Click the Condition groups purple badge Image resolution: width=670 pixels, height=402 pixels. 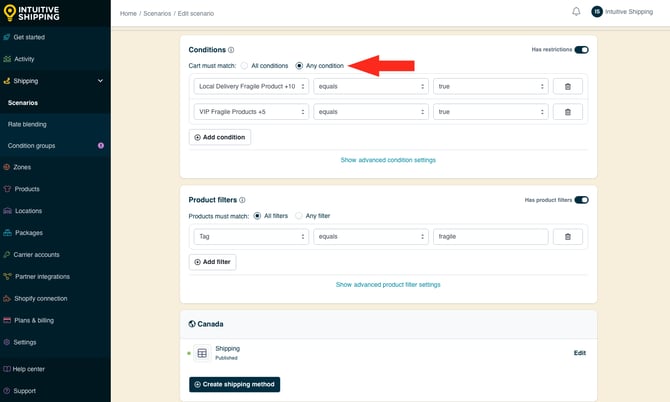tap(101, 146)
